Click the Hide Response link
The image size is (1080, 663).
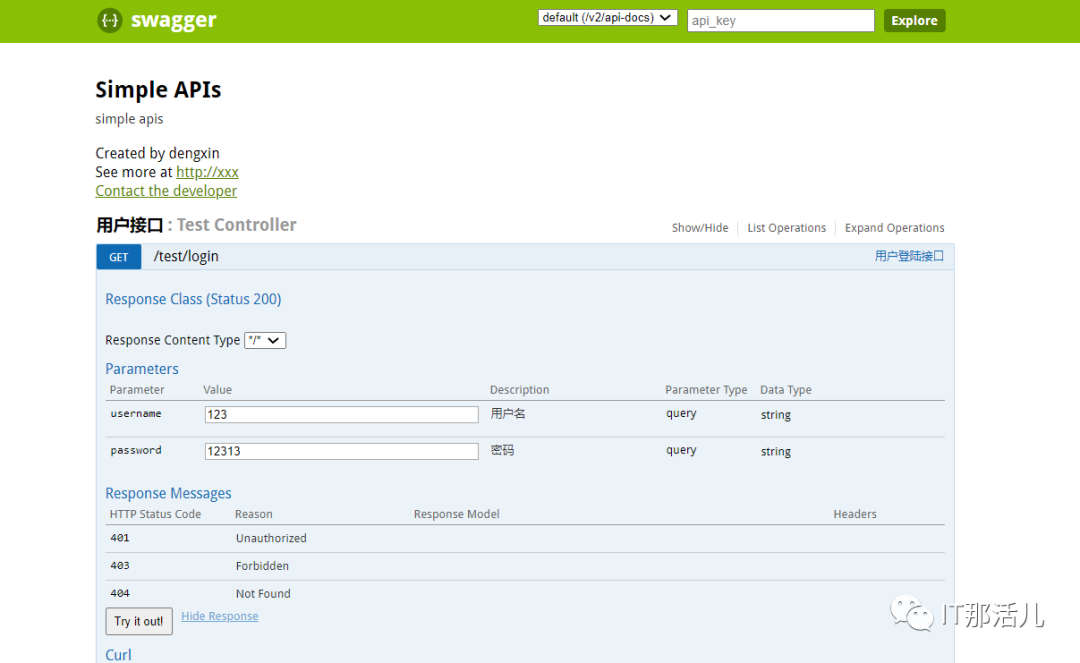[220, 616]
